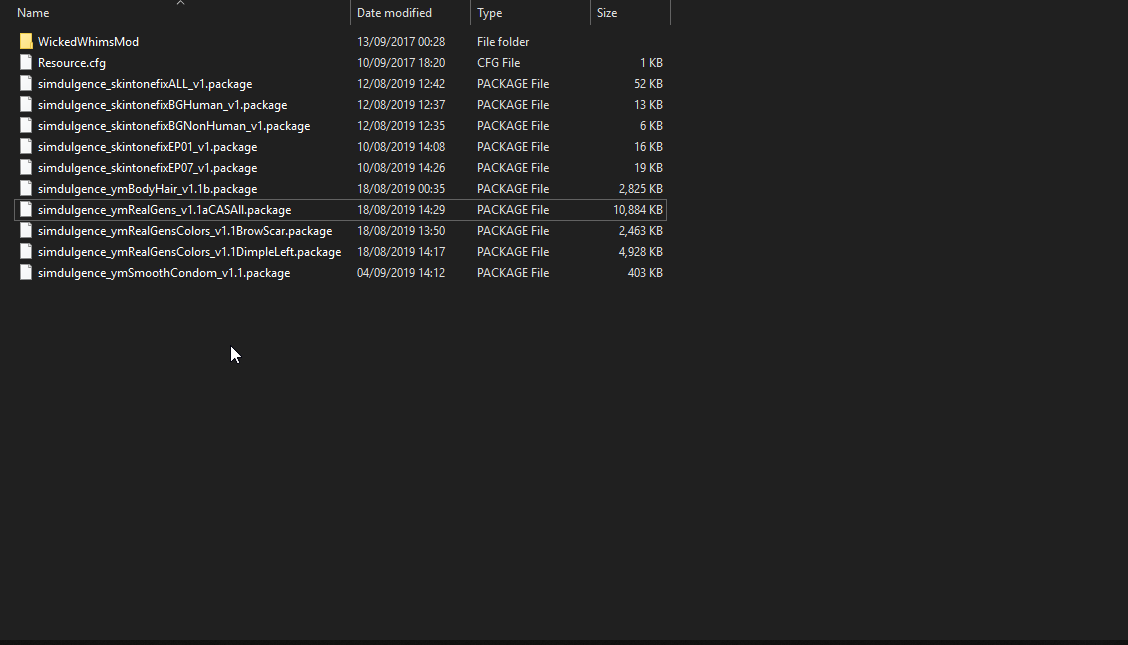Viewport: 1128px width, 645px height.
Task: Click the v1.1BrowScar package file icon
Action: pyautogui.click(x=26, y=230)
